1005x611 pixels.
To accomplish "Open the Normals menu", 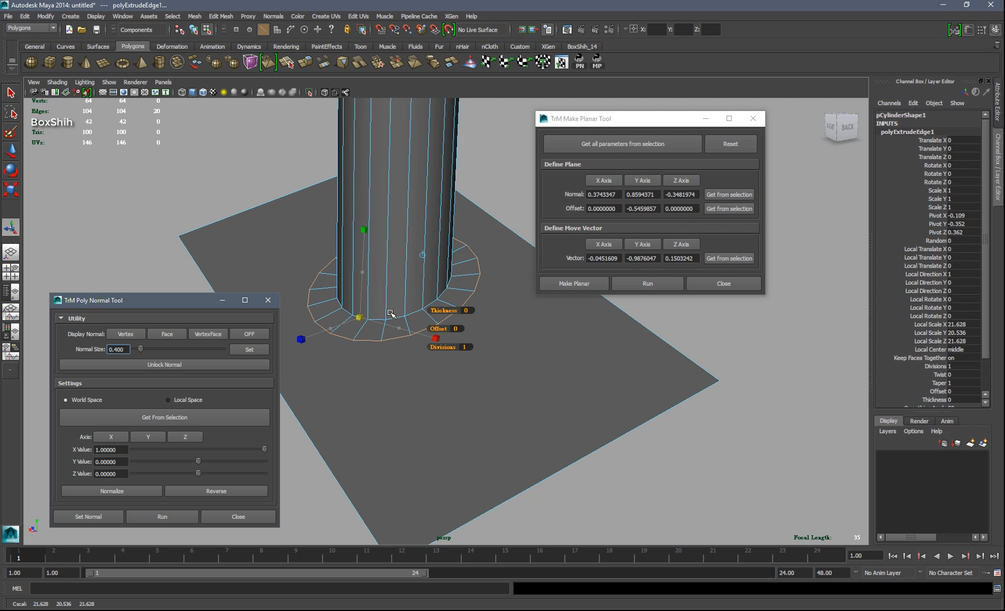I will coord(273,16).
